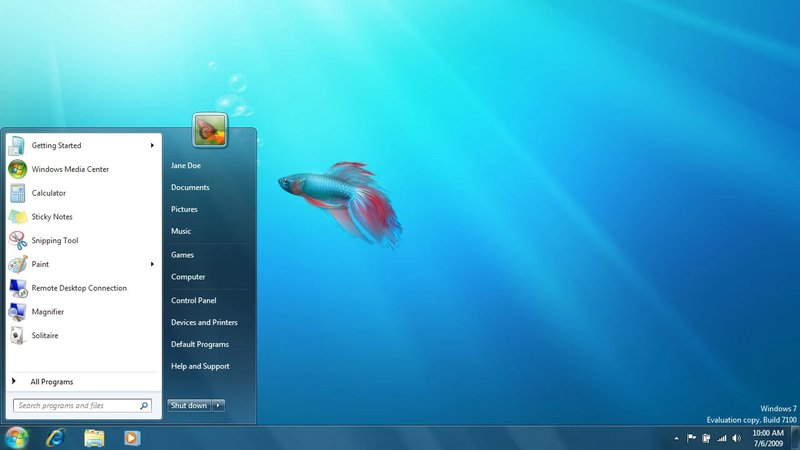
Task: Click the Search programs and files box
Action: pos(75,406)
